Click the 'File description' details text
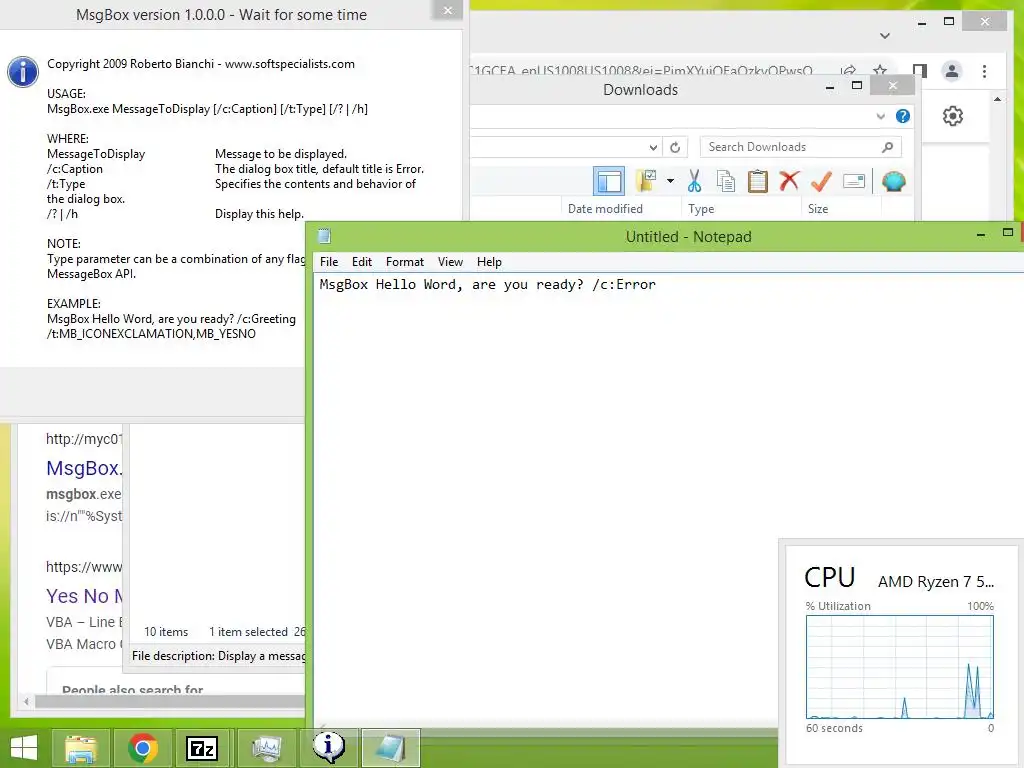 coord(217,656)
